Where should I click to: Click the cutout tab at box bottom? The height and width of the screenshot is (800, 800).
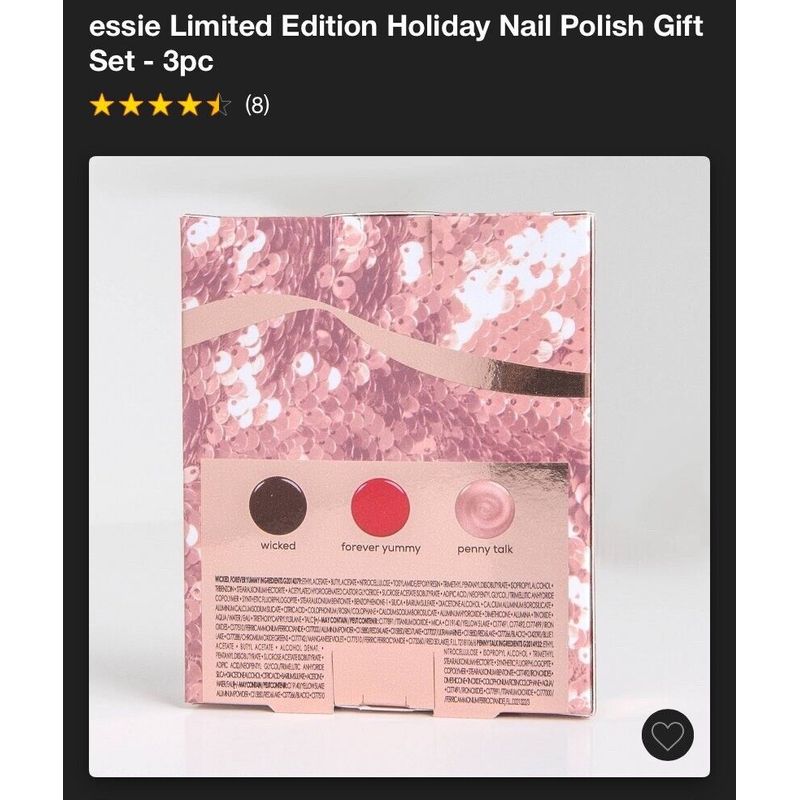pyautogui.click(x=383, y=680)
